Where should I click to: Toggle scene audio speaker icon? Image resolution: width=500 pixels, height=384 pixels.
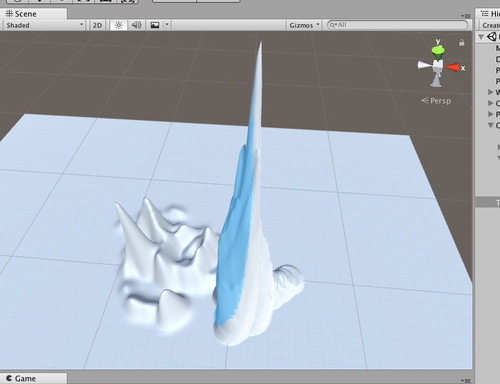click(x=136, y=25)
